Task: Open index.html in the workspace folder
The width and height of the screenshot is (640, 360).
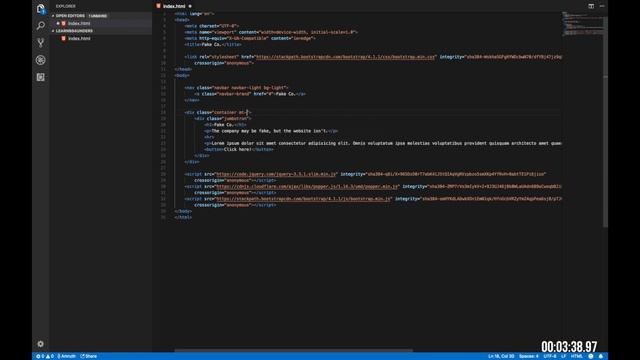Action: click(x=79, y=38)
